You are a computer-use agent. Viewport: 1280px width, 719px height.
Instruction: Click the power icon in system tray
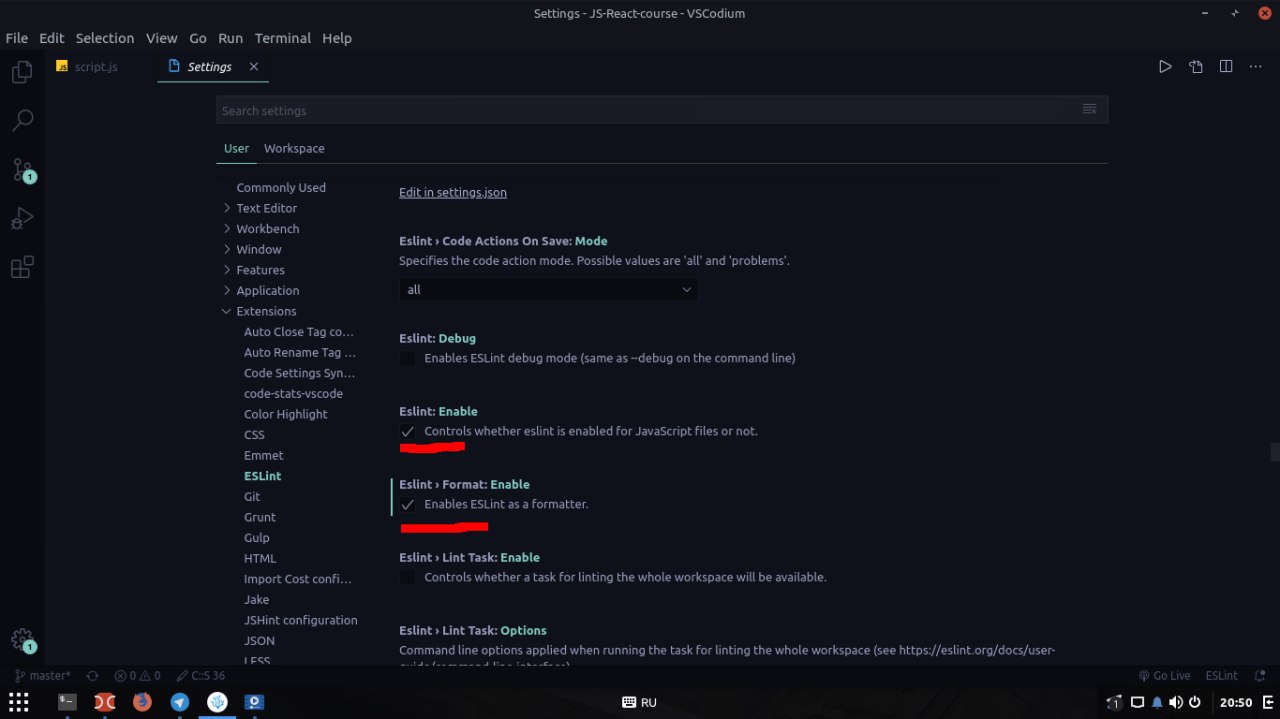(1194, 702)
